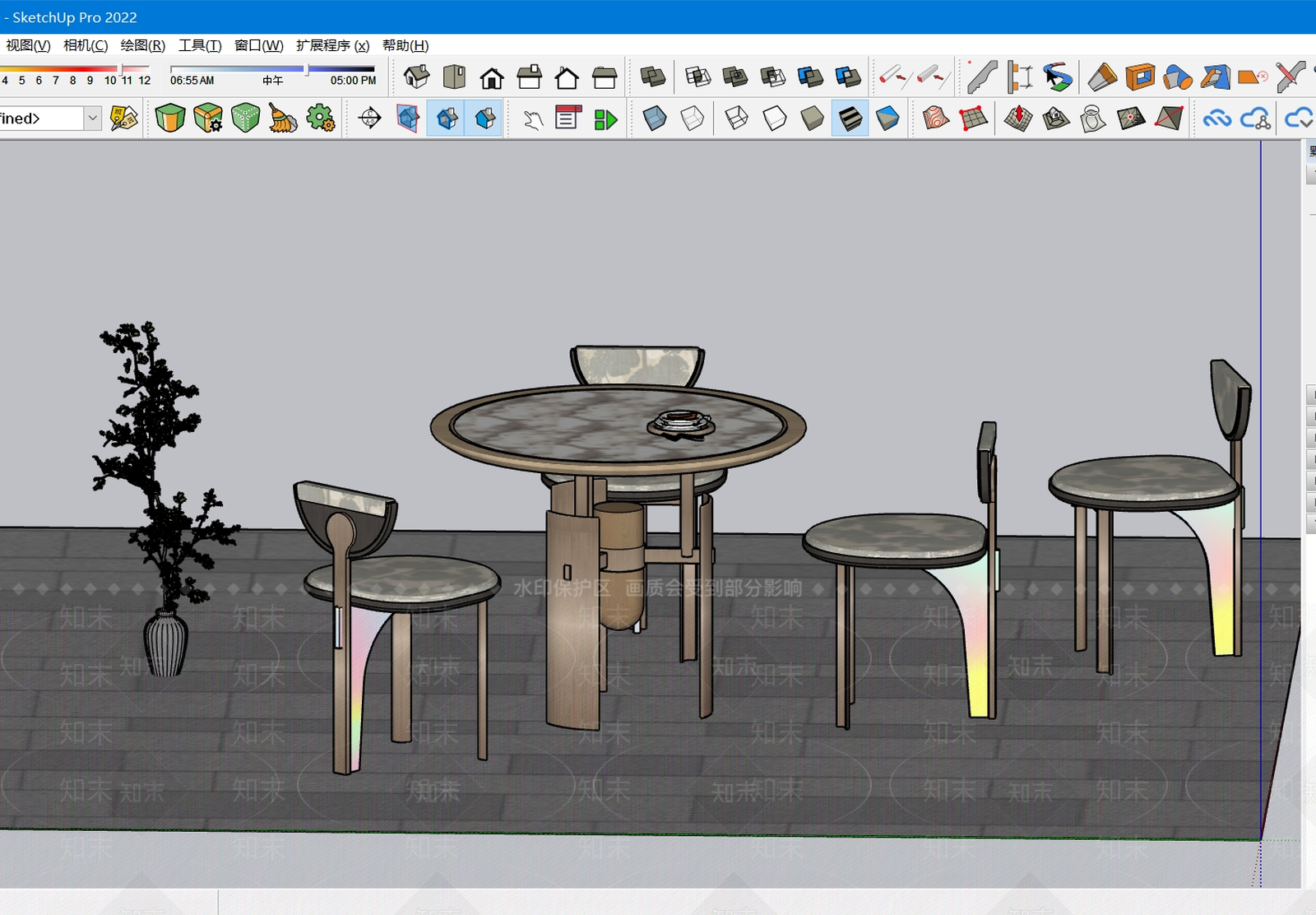This screenshot has height=915, width=1316.
Task: Open the 帮助(H) menu
Action: 405,45
